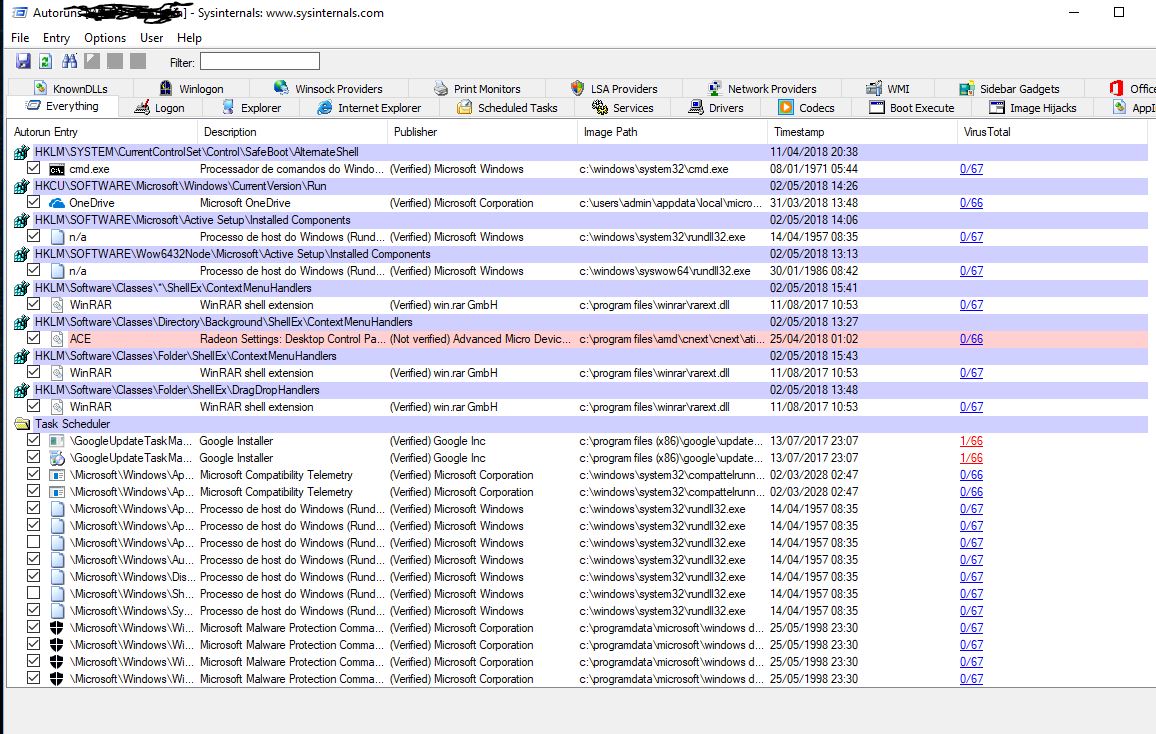The image size is (1156, 734).
Task: Click the OneDrive cloud icon
Action: [x=57, y=203]
